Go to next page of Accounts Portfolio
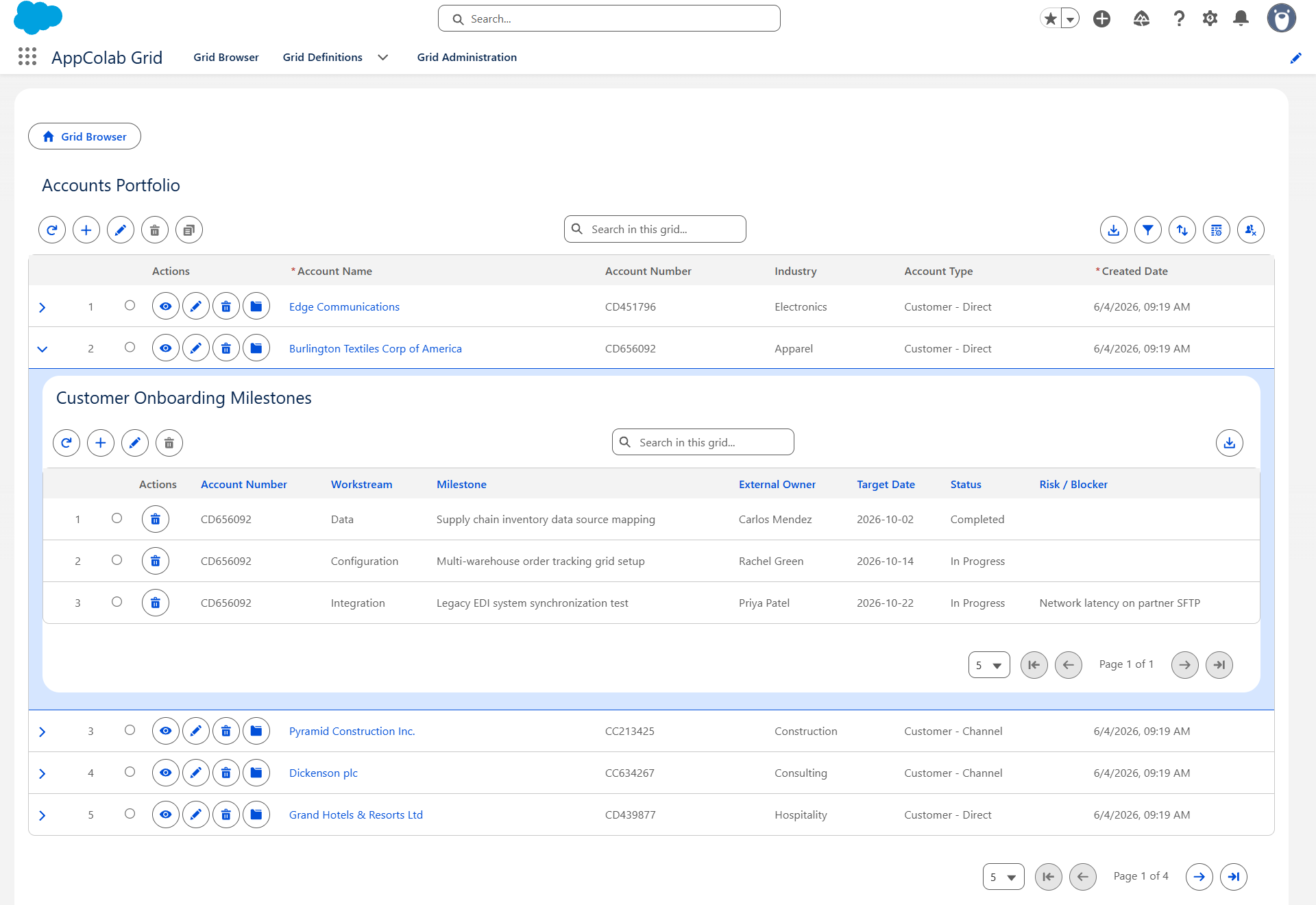The height and width of the screenshot is (905, 1316). point(1199,877)
